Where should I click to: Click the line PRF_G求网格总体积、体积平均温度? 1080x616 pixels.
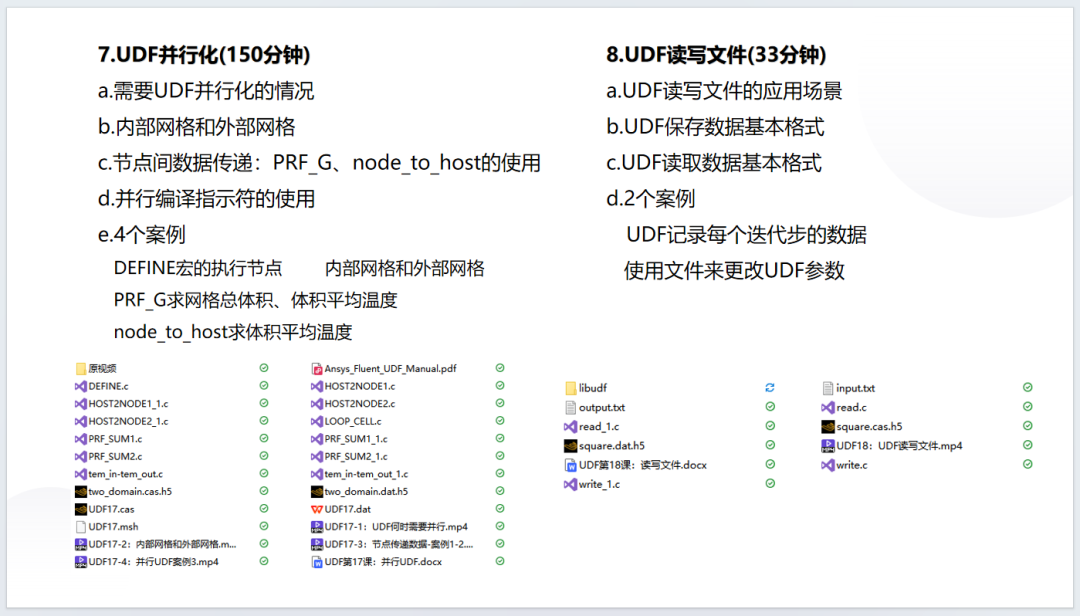pos(256,300)
